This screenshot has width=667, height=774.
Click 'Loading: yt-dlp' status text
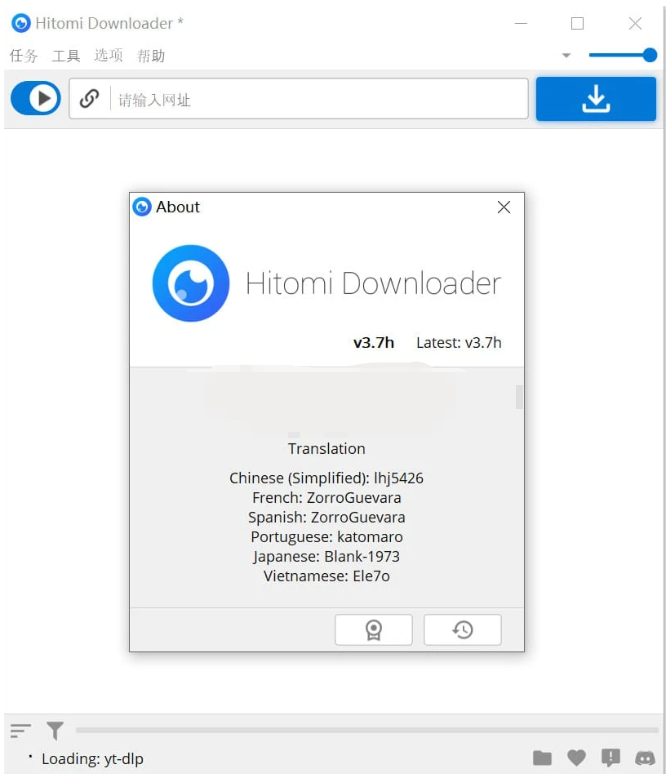pos(92,759)
